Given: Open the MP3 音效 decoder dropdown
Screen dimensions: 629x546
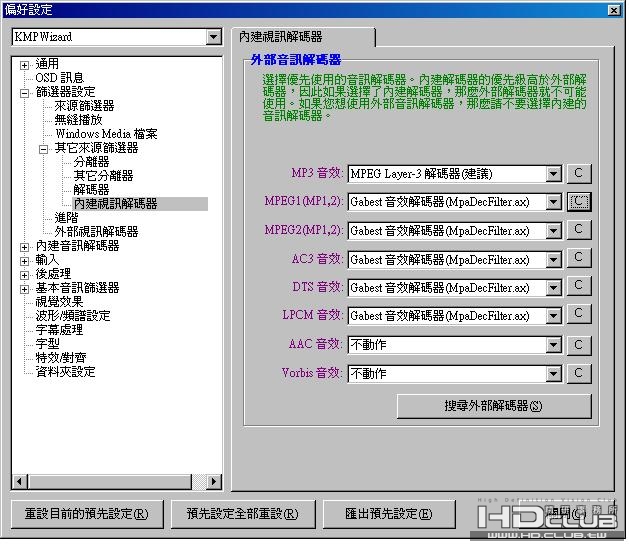Looking at the screenshot, I should 554,174.
